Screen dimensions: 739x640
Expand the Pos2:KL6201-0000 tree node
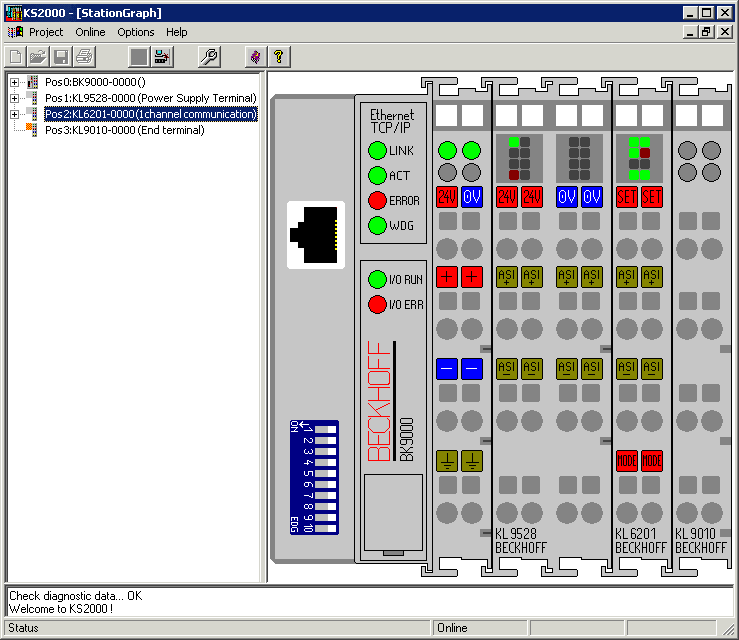(x=15, y=114)
